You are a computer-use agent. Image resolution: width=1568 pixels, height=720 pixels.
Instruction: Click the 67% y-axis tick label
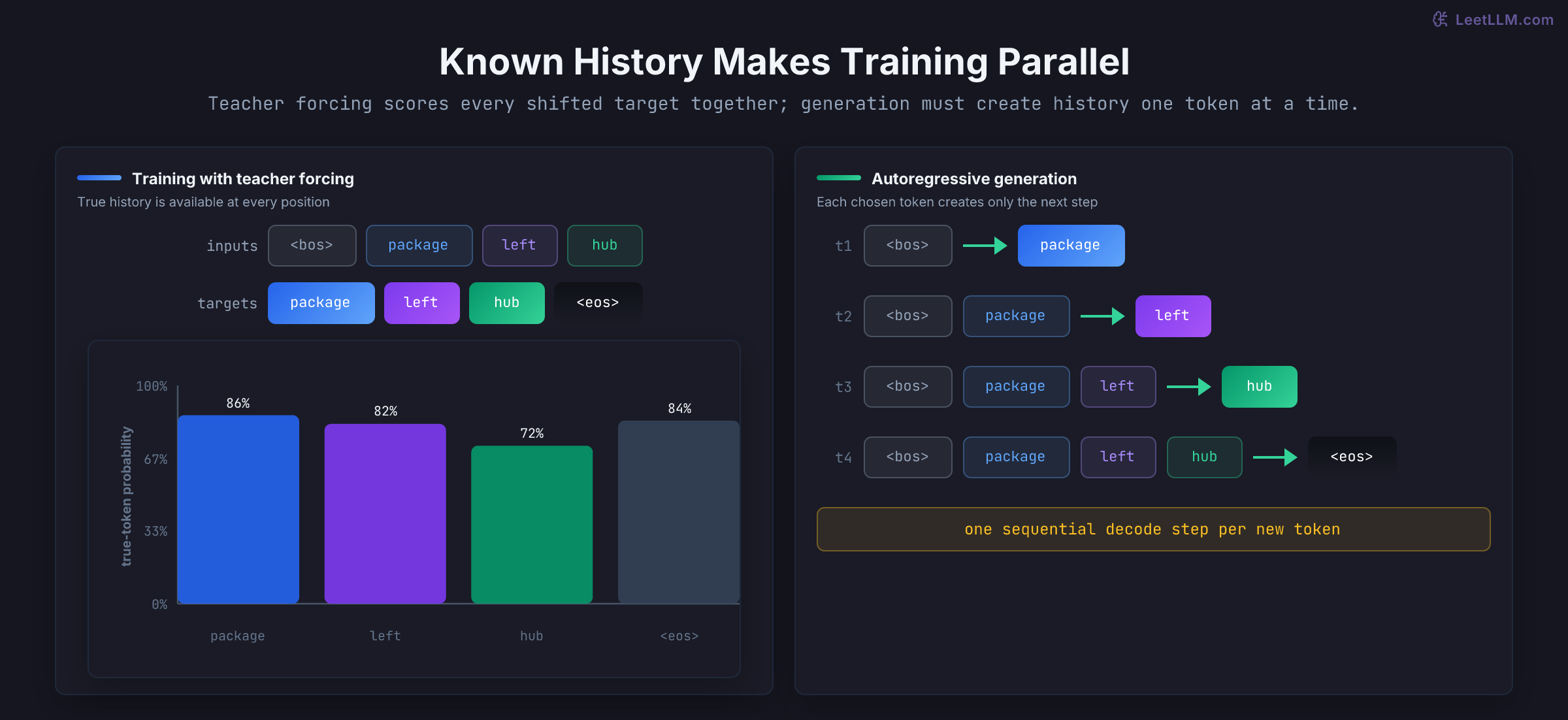tap(155, 459)
